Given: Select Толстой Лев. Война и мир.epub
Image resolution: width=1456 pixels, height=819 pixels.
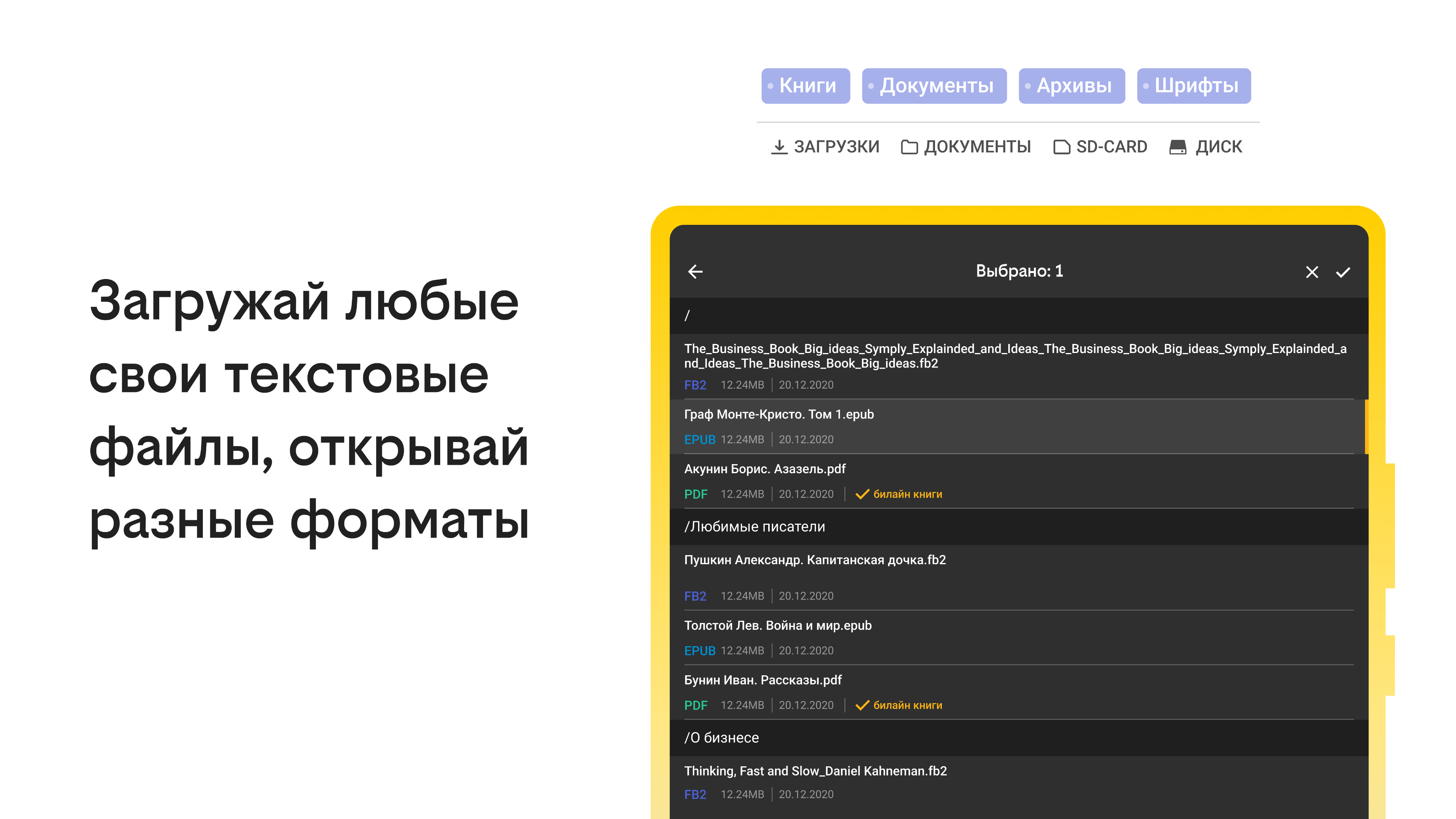Looking at the screenshot, I should 1018,637.
